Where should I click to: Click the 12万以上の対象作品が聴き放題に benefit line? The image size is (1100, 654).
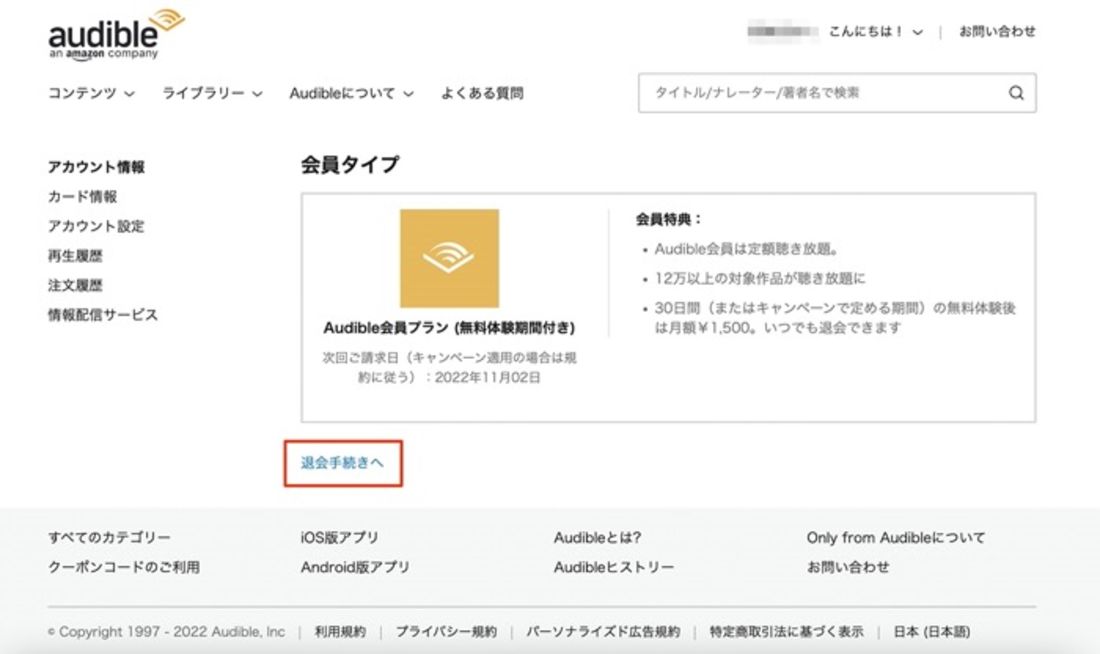click(760, 279)
